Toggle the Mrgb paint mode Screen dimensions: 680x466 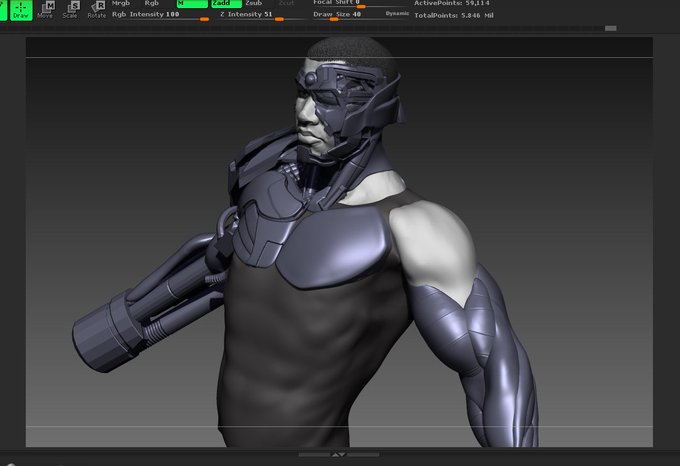[x=121, y=3]
